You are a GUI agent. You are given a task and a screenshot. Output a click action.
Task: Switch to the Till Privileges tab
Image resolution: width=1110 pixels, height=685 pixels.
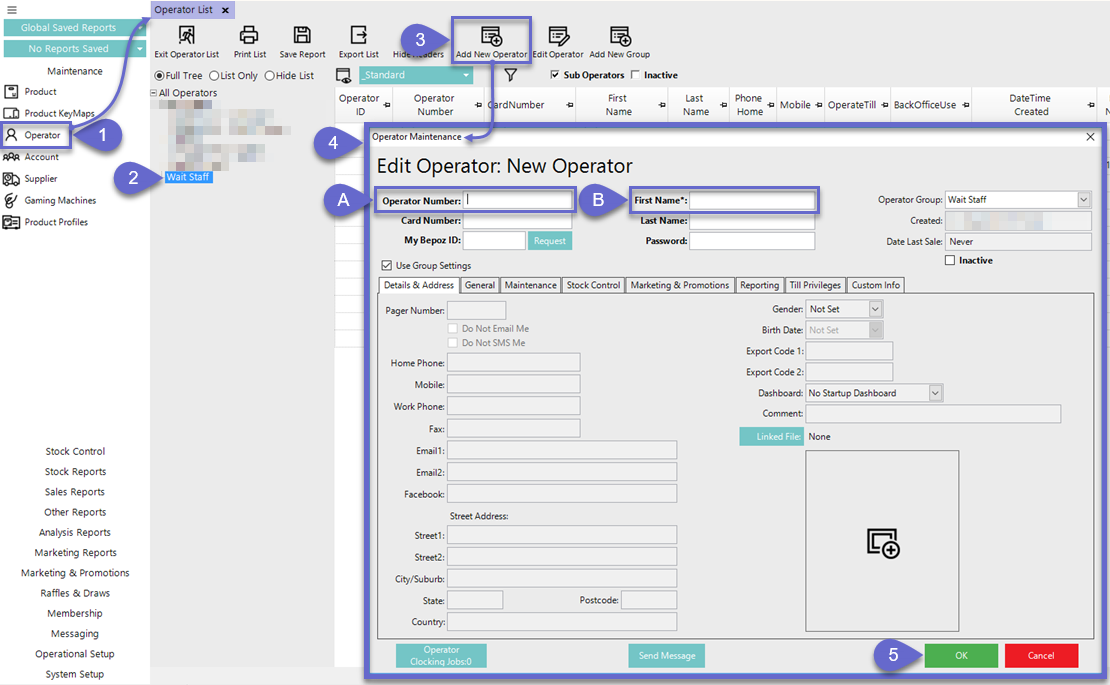(x=815, y=285)
